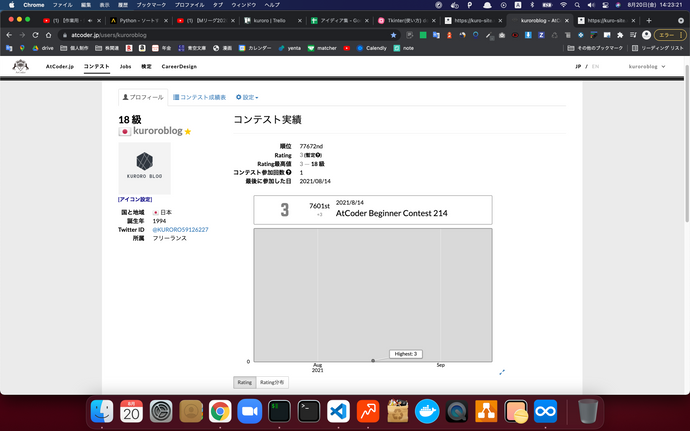Open the Trash in the Dock
The height and width of the screenshot is (431, 690).
click(x=588, y=412)
